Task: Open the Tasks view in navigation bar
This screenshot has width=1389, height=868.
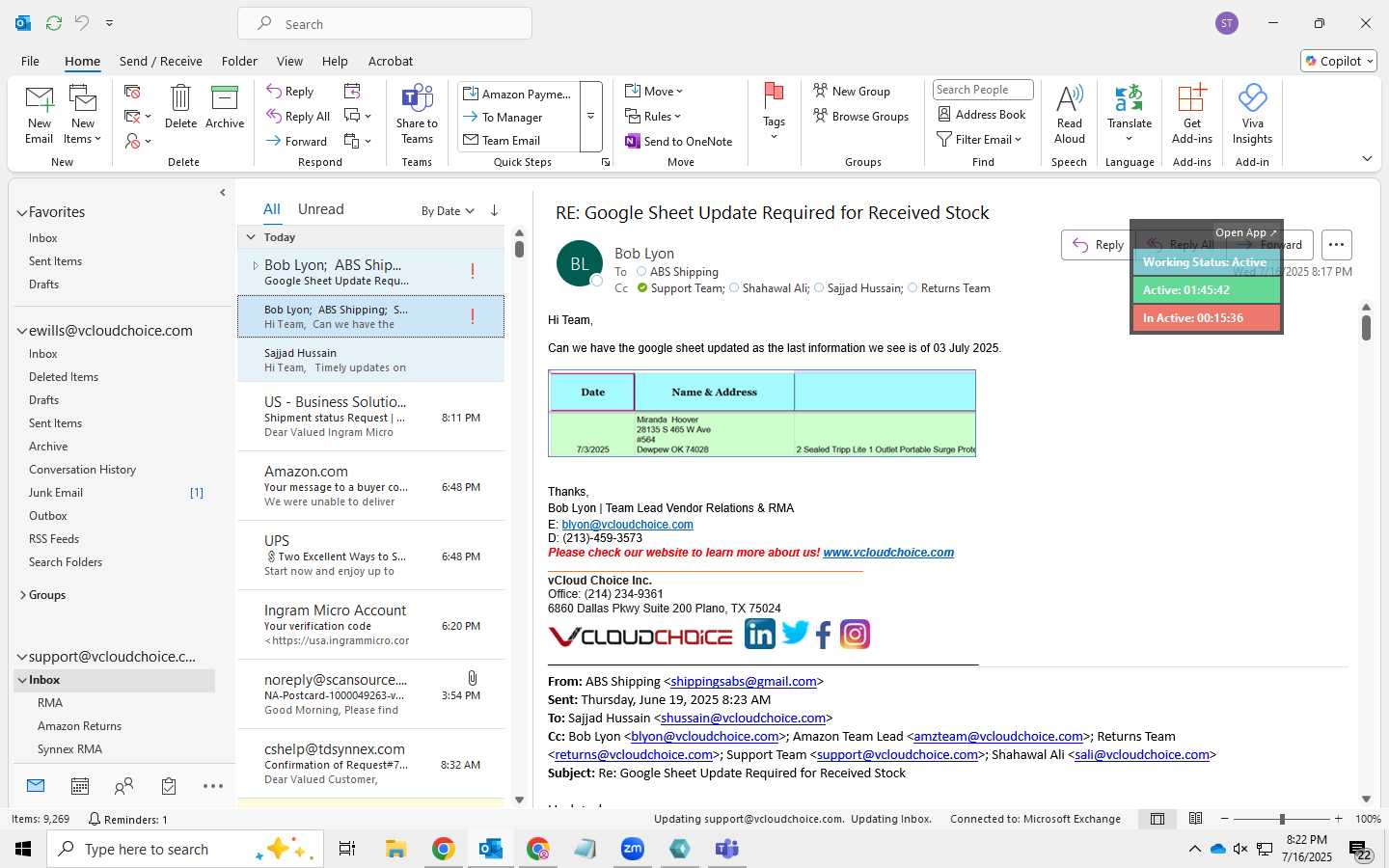Action: click(x=169, y=786)
